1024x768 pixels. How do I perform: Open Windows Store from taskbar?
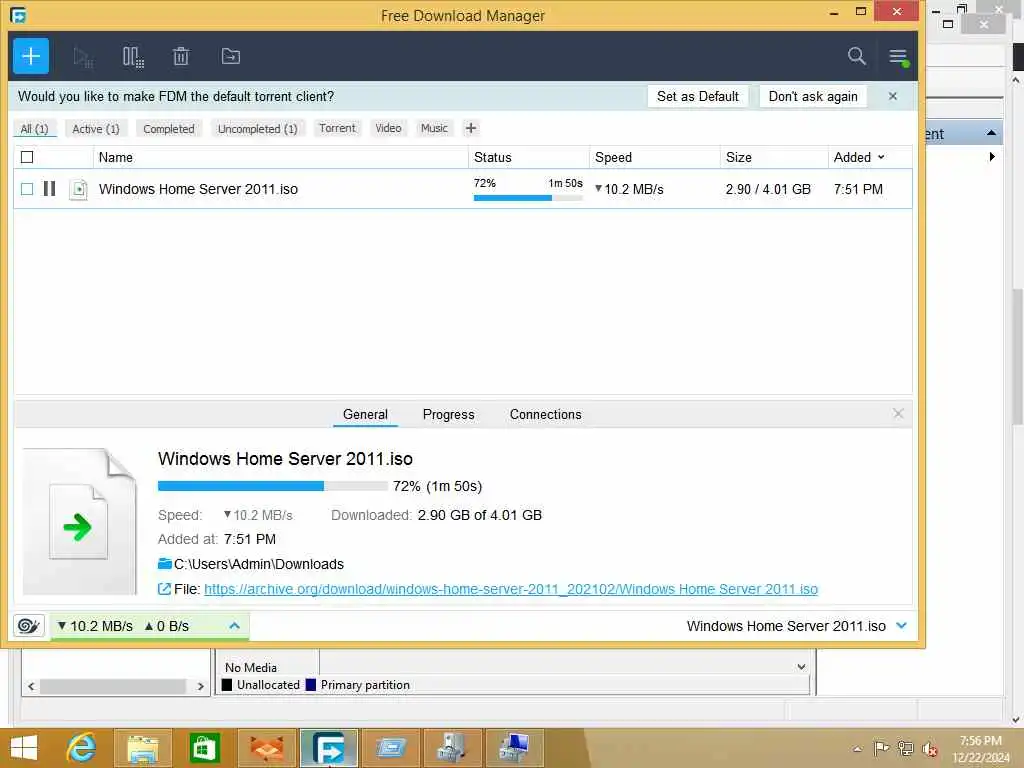point(204,748)
